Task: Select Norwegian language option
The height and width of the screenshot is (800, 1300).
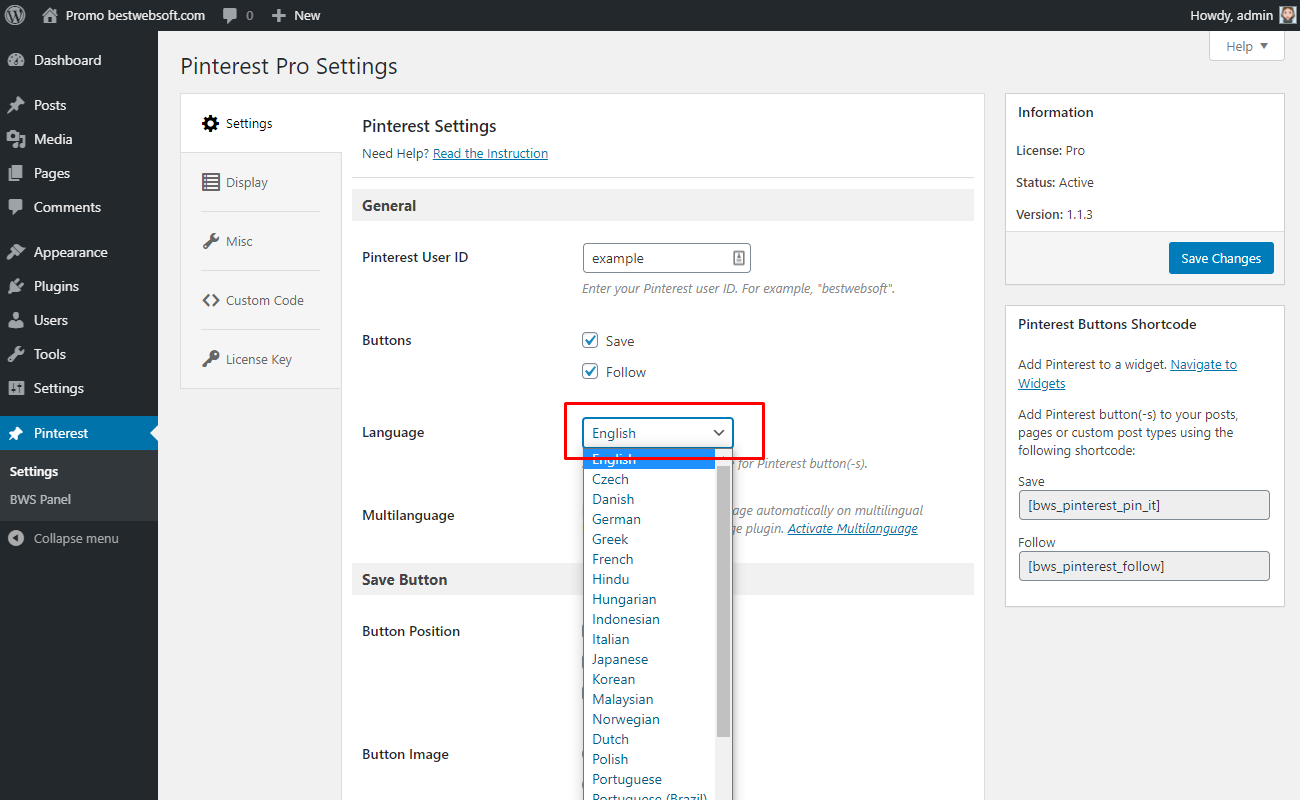Action: point(650,719)
